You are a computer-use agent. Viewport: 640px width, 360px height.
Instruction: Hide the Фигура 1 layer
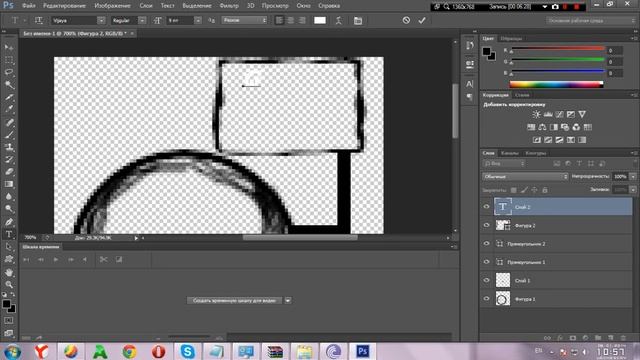[x=486, y=298]
